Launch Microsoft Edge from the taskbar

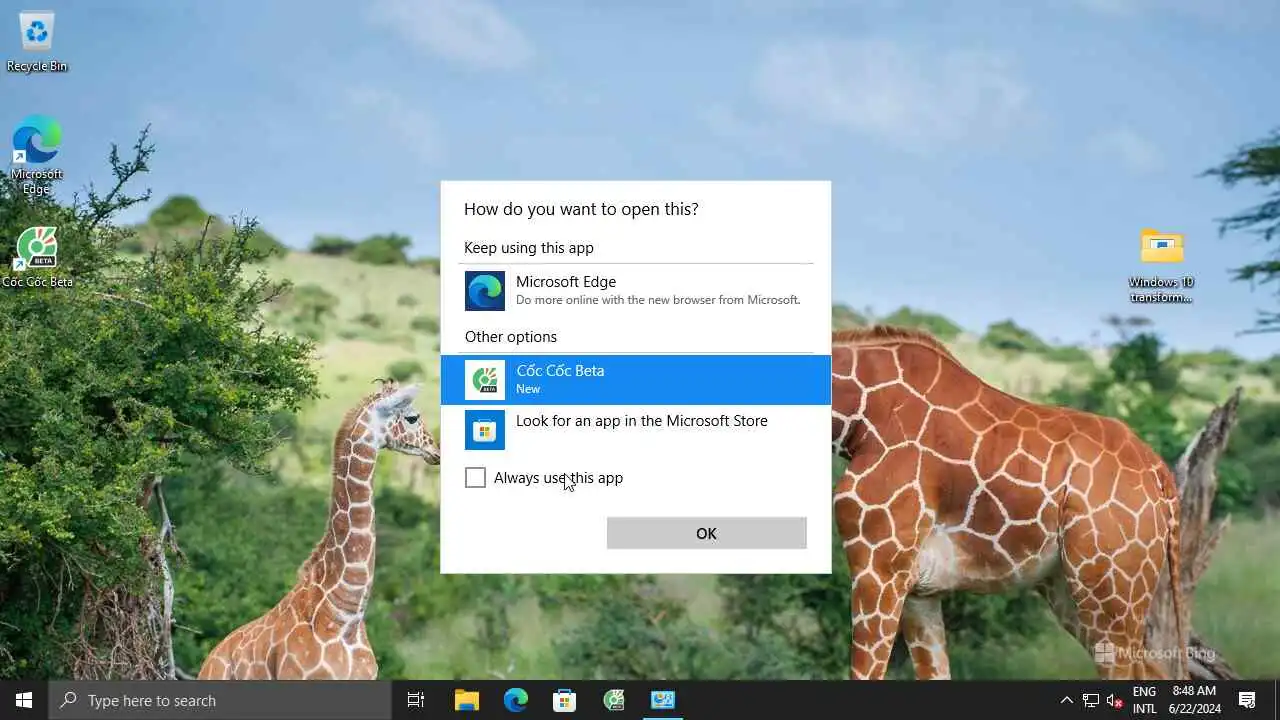[x=515, y=700]
